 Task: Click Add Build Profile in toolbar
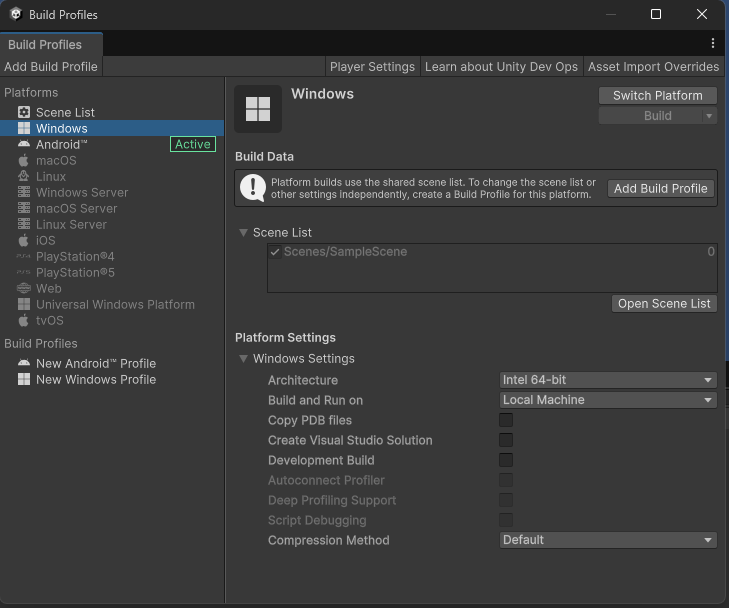coord(51,67)
